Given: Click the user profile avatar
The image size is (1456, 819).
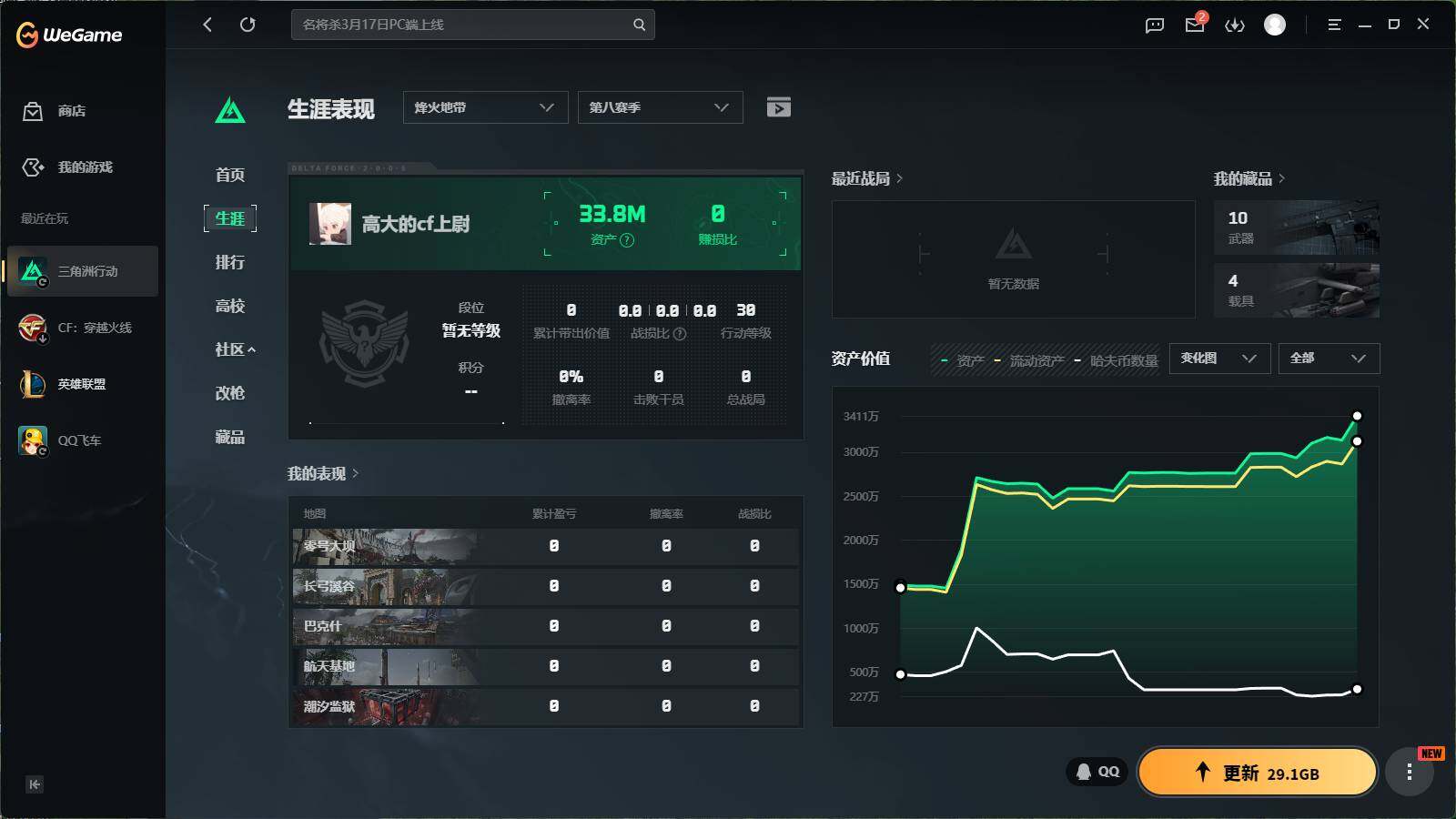Looking at the screenshot, I should click(x=1274, y=25).
